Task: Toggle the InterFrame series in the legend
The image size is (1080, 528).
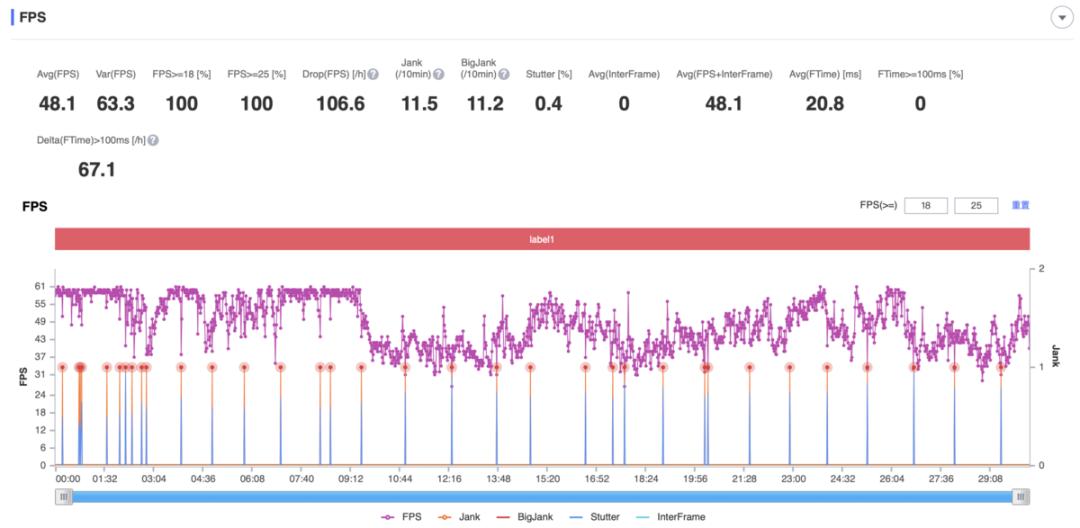Action: [x=670, y=516]
